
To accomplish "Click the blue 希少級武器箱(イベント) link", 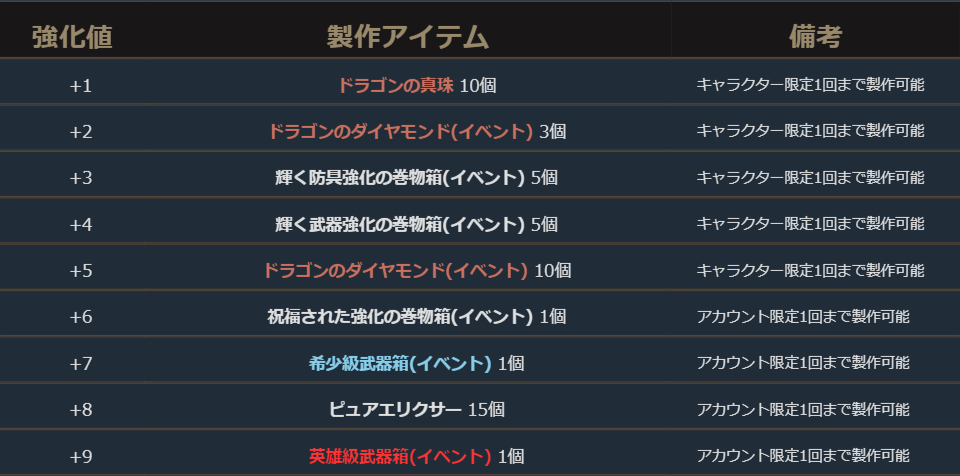I will tap(400, 363).
